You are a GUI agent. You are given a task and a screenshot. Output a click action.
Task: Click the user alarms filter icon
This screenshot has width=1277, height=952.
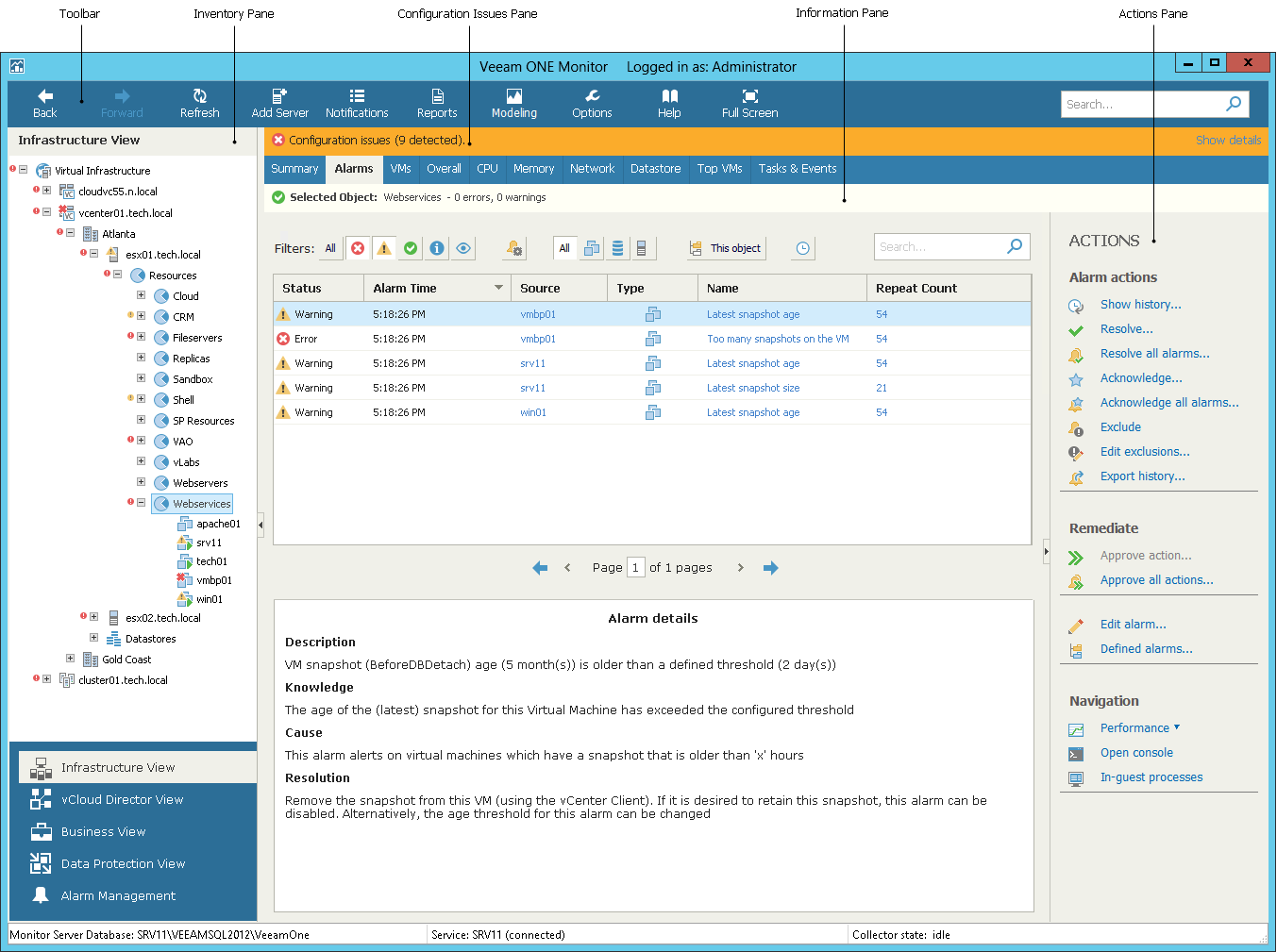point(514,248)
